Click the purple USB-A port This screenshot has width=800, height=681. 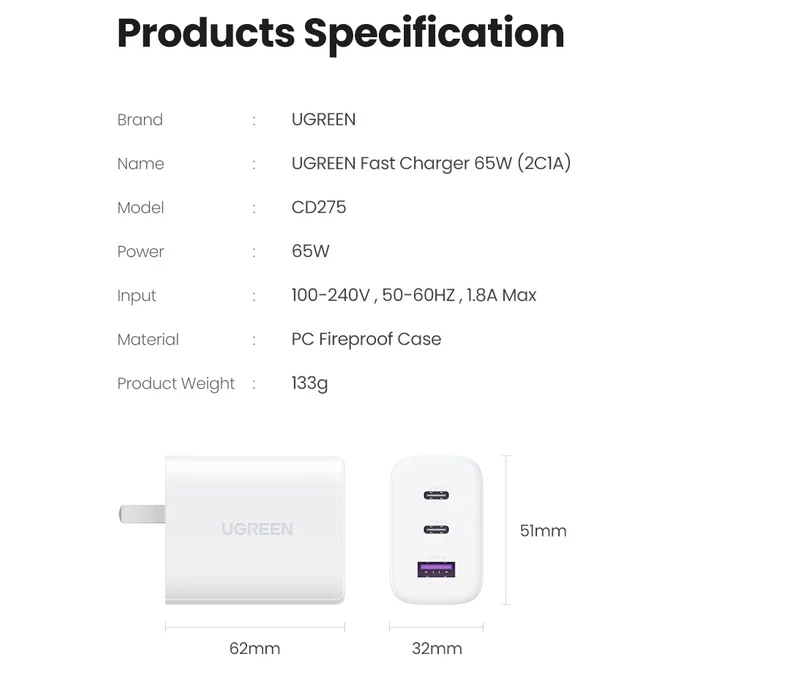pyautogui.click(x=436, y=569)
